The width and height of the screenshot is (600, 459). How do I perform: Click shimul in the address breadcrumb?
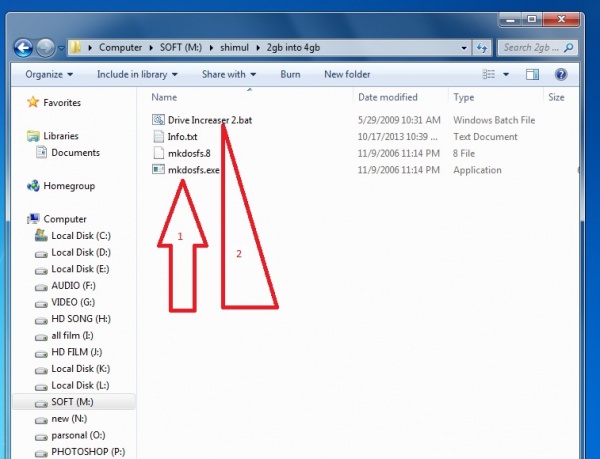point(234,47)
